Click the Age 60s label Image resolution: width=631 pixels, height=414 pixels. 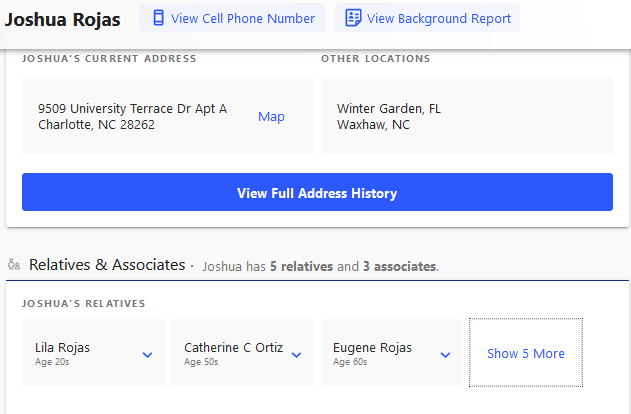pyautogui.click(x=350, y=362)
